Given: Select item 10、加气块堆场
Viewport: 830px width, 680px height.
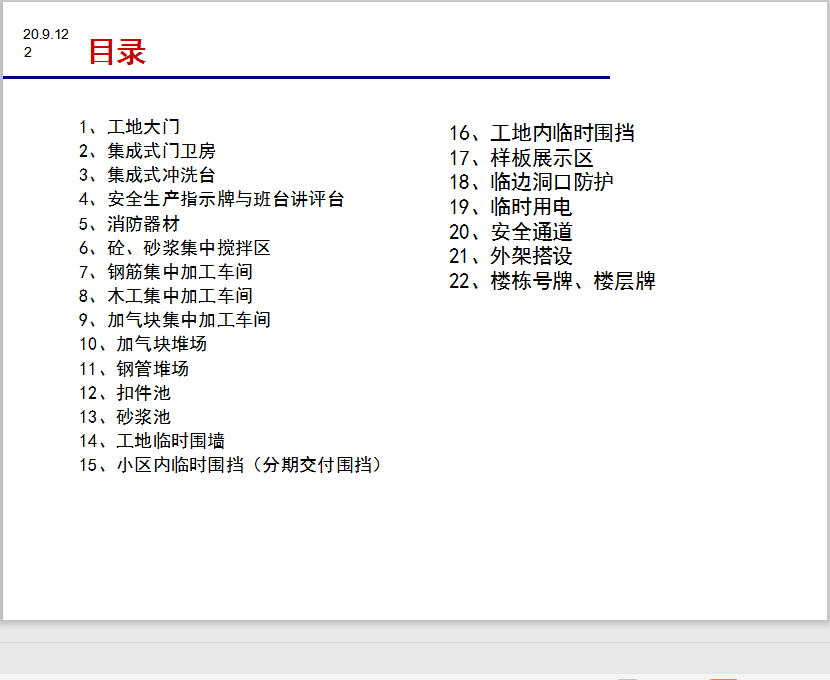Looking at the screenshot, I should 143,344.
